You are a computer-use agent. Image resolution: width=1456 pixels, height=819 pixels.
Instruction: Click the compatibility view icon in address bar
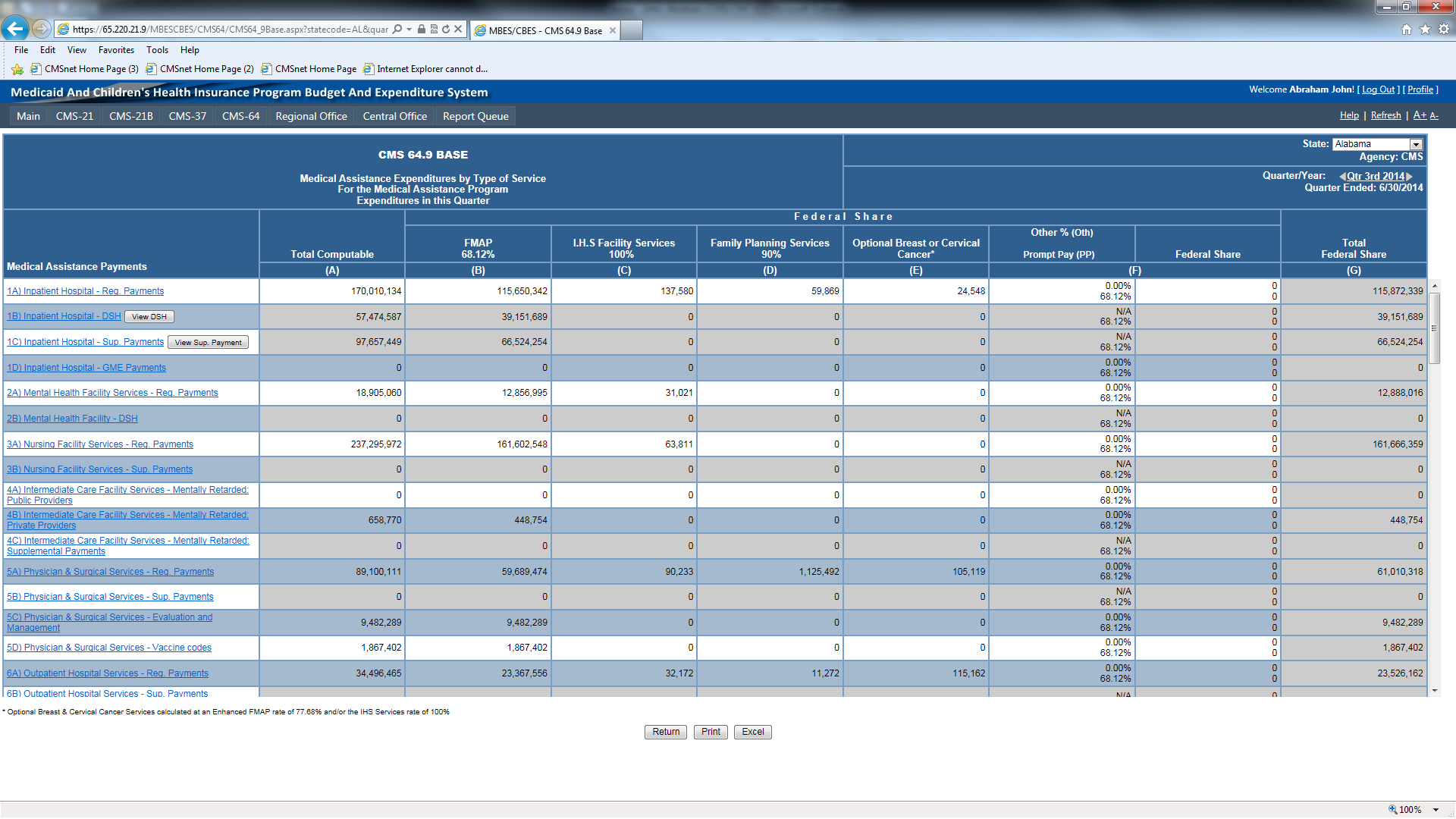(x=434, y=30)
